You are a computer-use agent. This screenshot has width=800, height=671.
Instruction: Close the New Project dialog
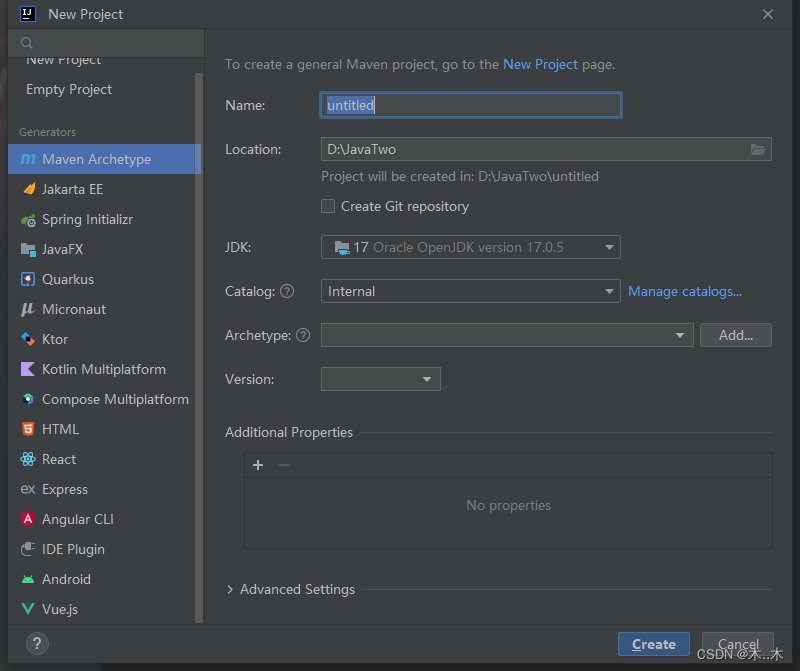(x=768, y=14)
